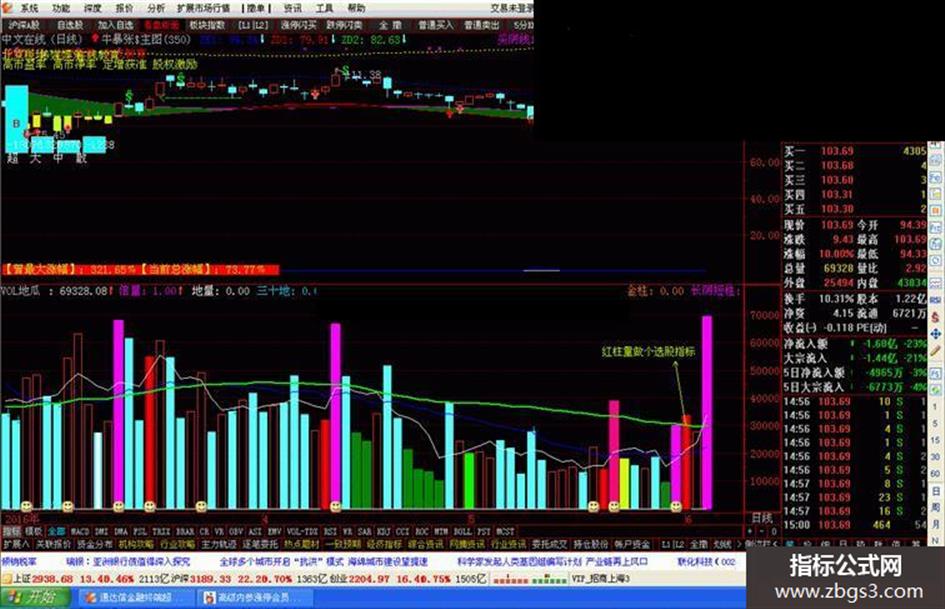Open the 委托成交 tab
The image size is (945, 609).
point(548,544)
